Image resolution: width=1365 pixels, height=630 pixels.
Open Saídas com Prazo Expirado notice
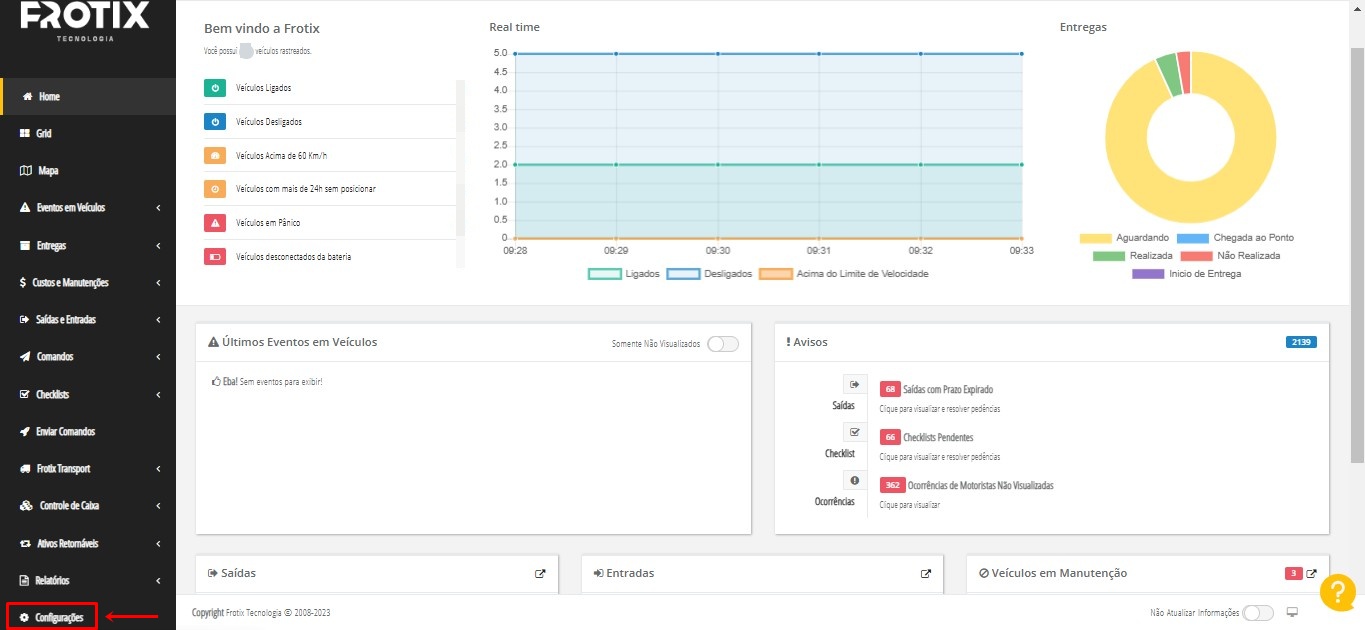tap(947, 390)
